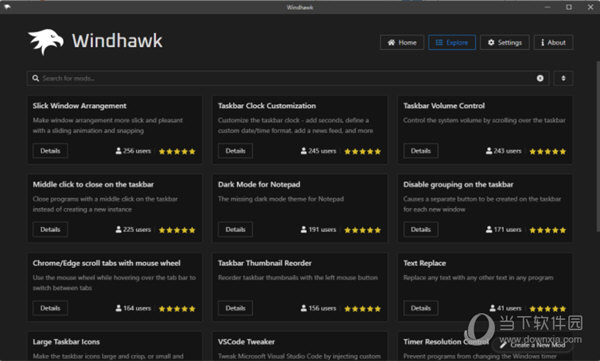Click the Windhawk hawk logo

[x=46, y=41]
